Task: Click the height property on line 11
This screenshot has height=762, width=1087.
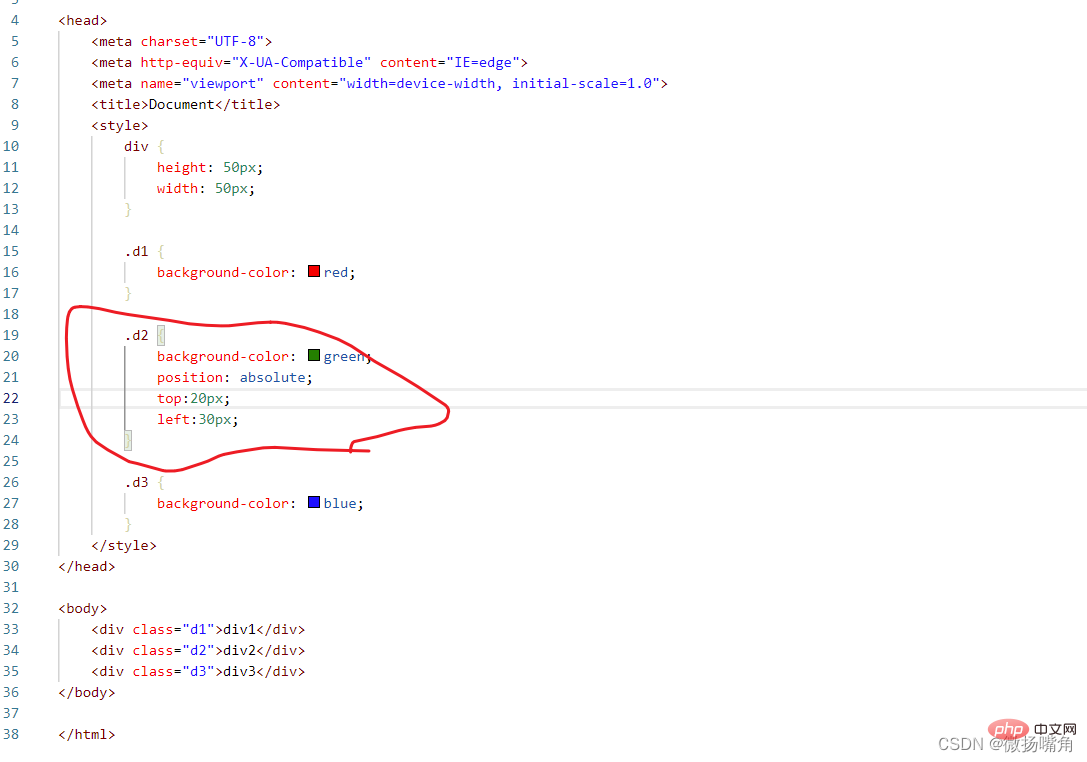Action: (182, 167)
